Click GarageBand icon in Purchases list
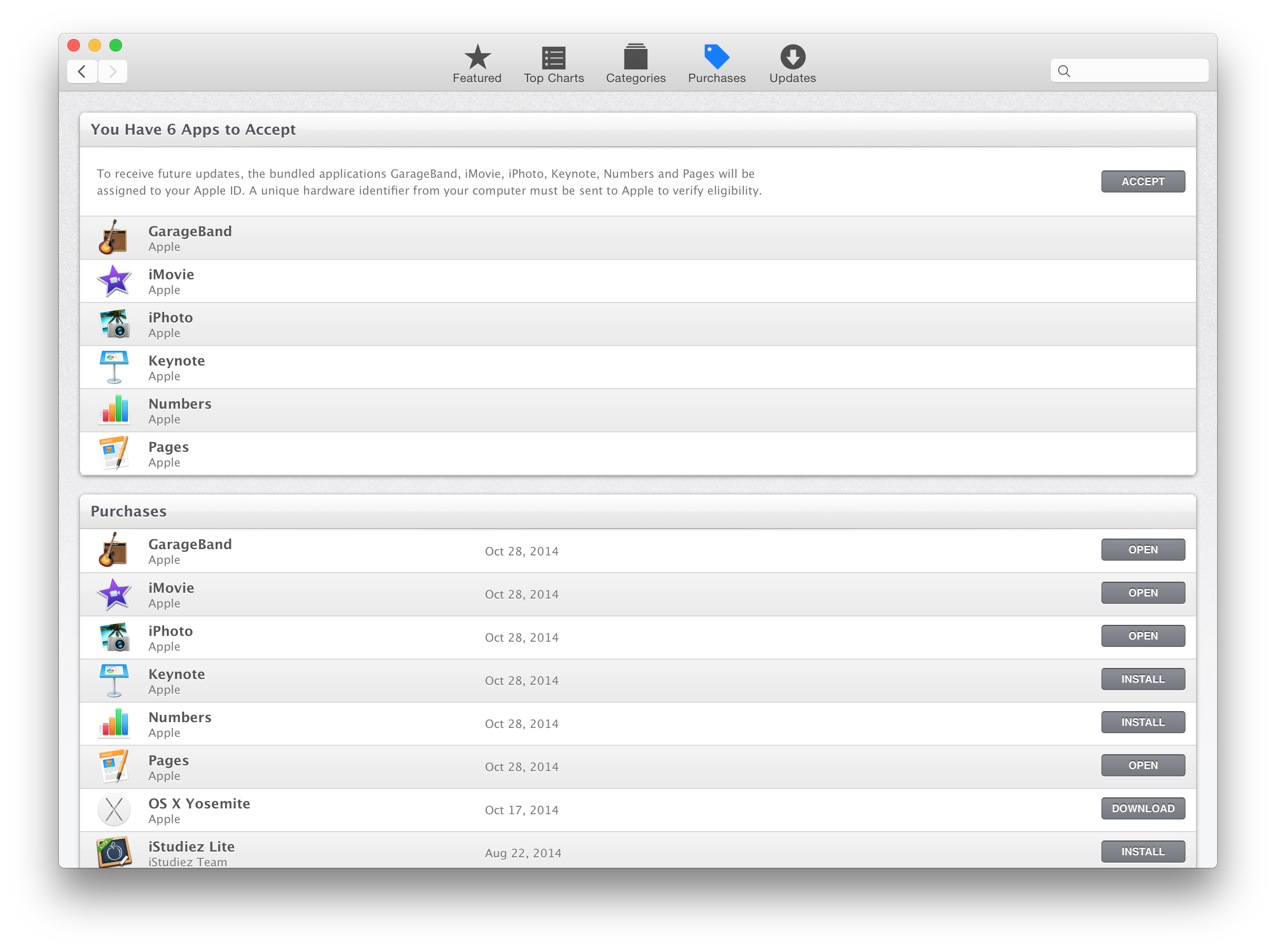The width and height of the screenshot is (1276, 952). (x=114, y=550)
